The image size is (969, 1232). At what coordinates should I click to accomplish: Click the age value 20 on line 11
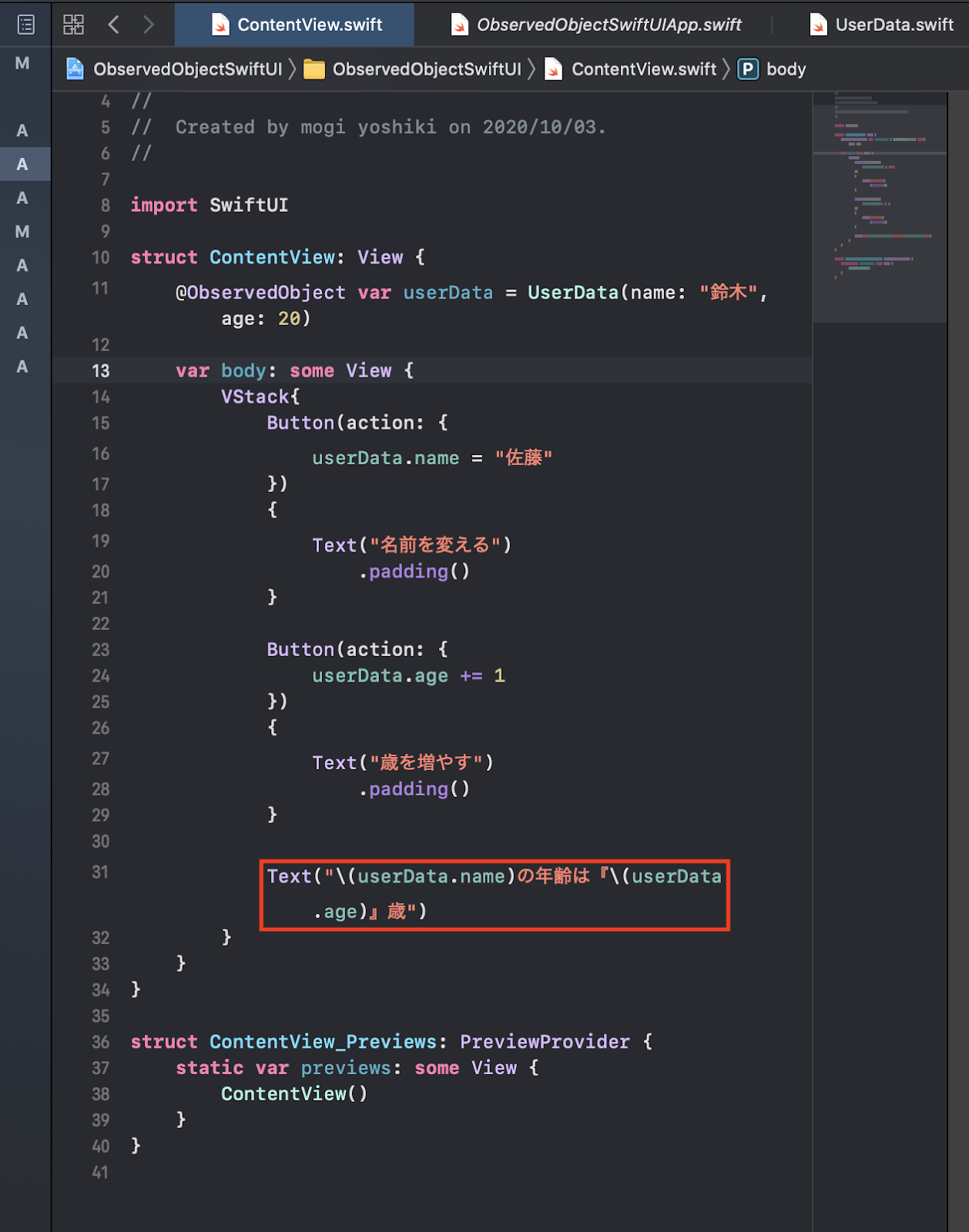tap(289, 319)
